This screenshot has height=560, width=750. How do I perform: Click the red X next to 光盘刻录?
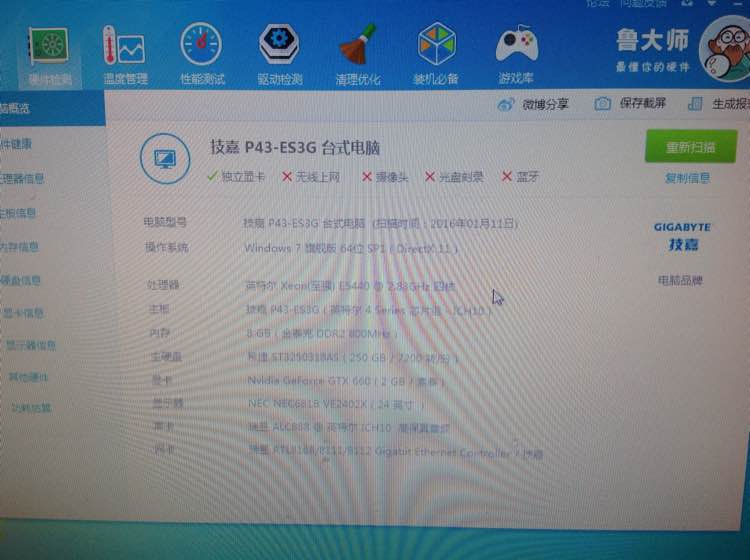click(430, 177)
